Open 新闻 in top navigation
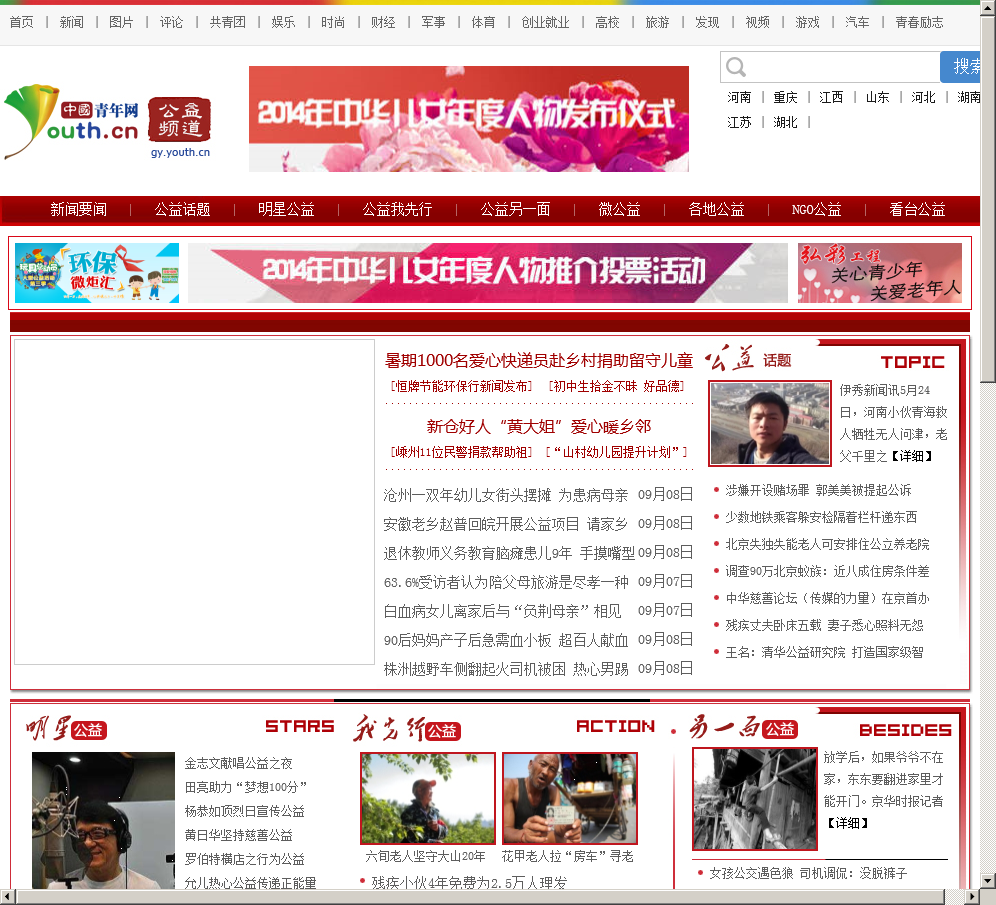The width and height of the screenshot is (996, 905). (72, 22)
